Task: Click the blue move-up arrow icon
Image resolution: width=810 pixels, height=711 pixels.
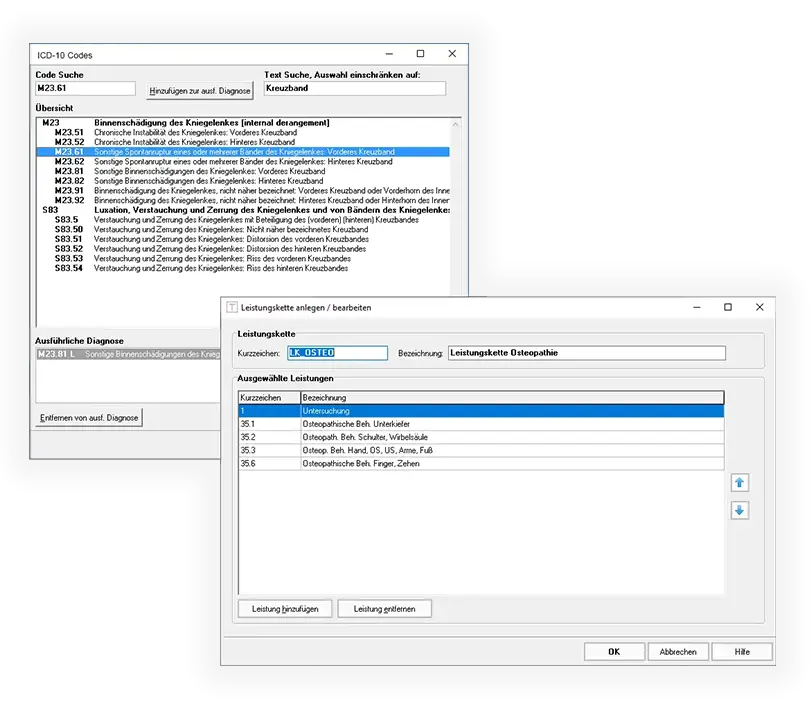Action: pos(740,483)
